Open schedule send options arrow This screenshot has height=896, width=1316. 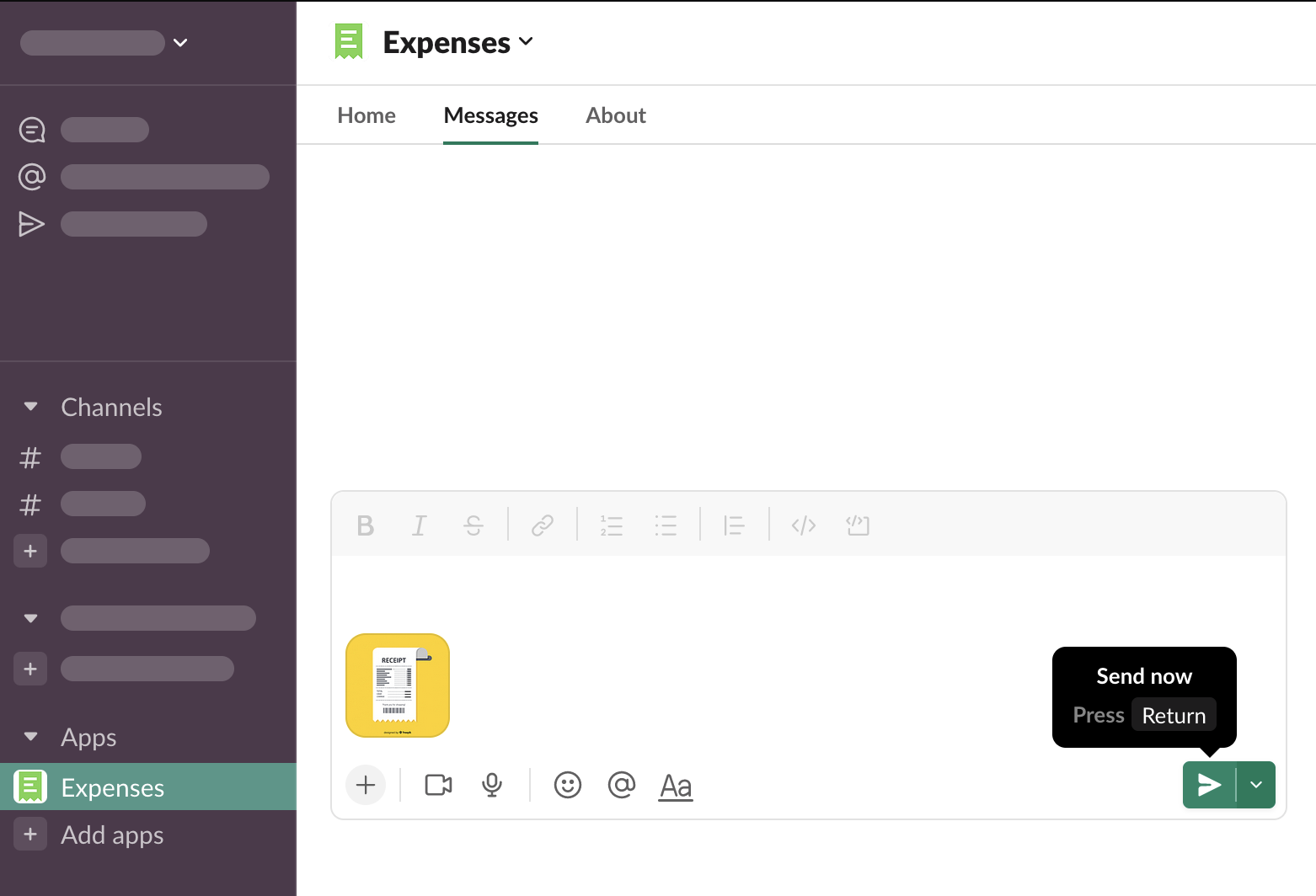point(1256,785)
